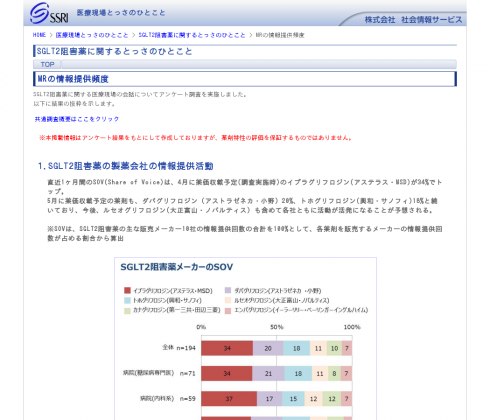Click the red 37 bar in 病院(内科系) row

[229, 399]
